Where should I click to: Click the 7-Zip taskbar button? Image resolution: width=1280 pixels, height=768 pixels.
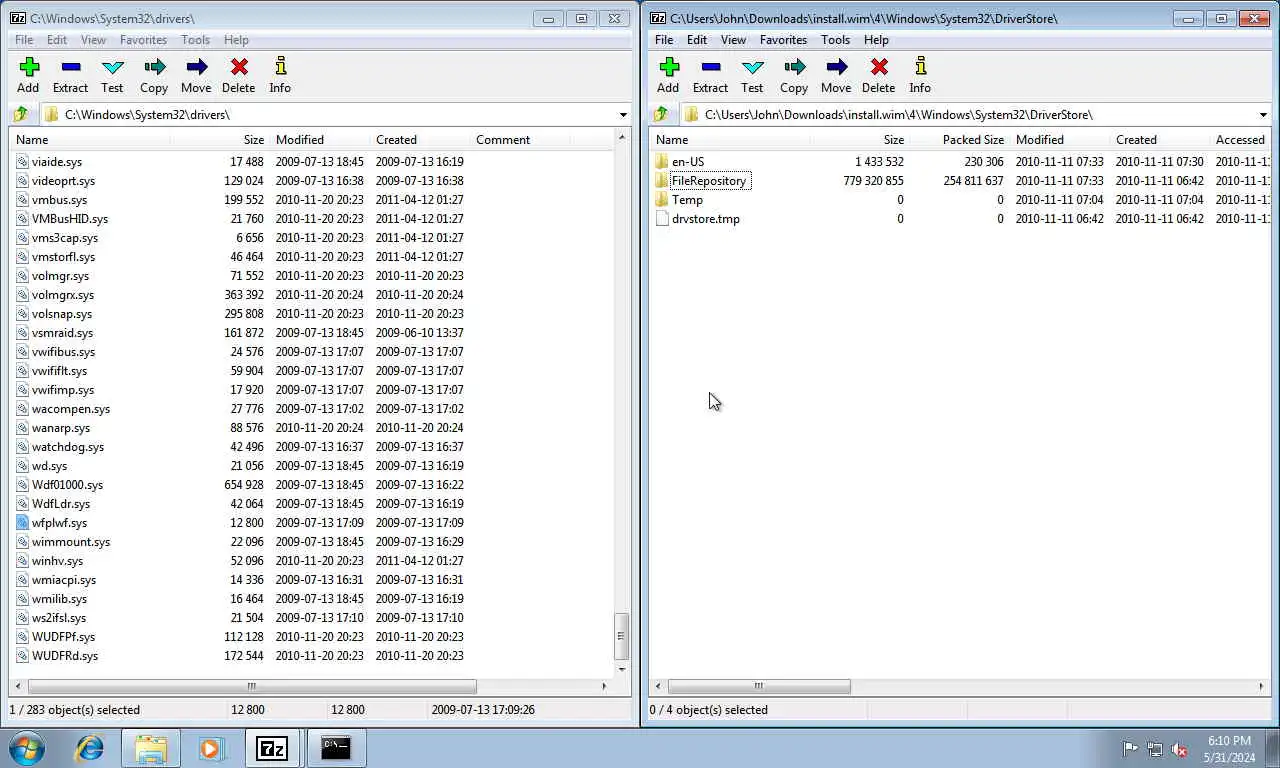point(273,748)
